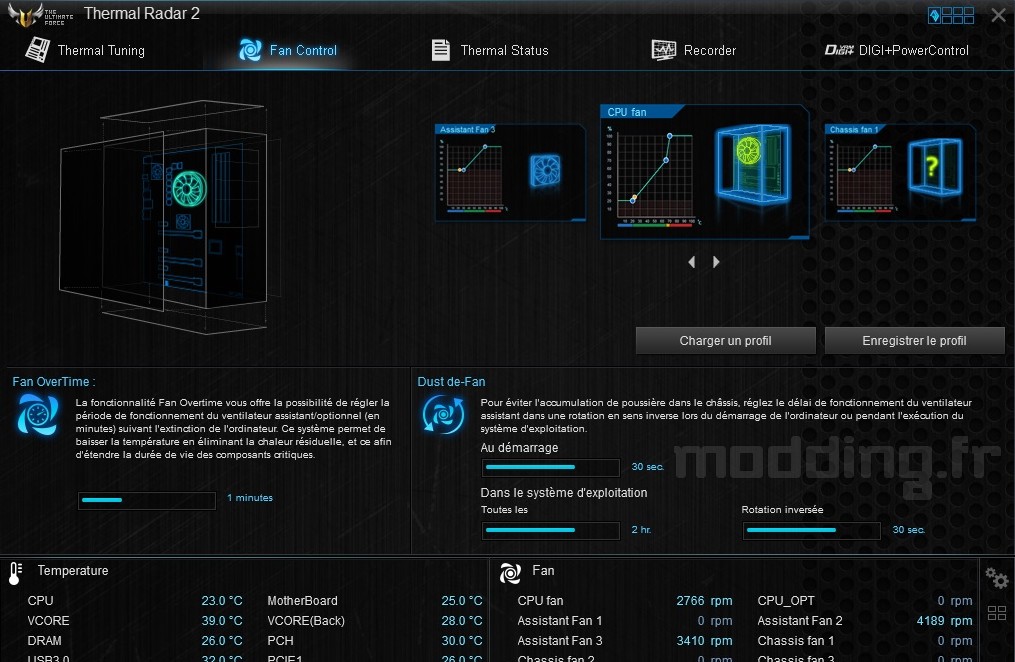The image size is (1015, 662).
Task: Click the Recorder monitor icon
Action: pyautogui.click(x=664, y=50)
